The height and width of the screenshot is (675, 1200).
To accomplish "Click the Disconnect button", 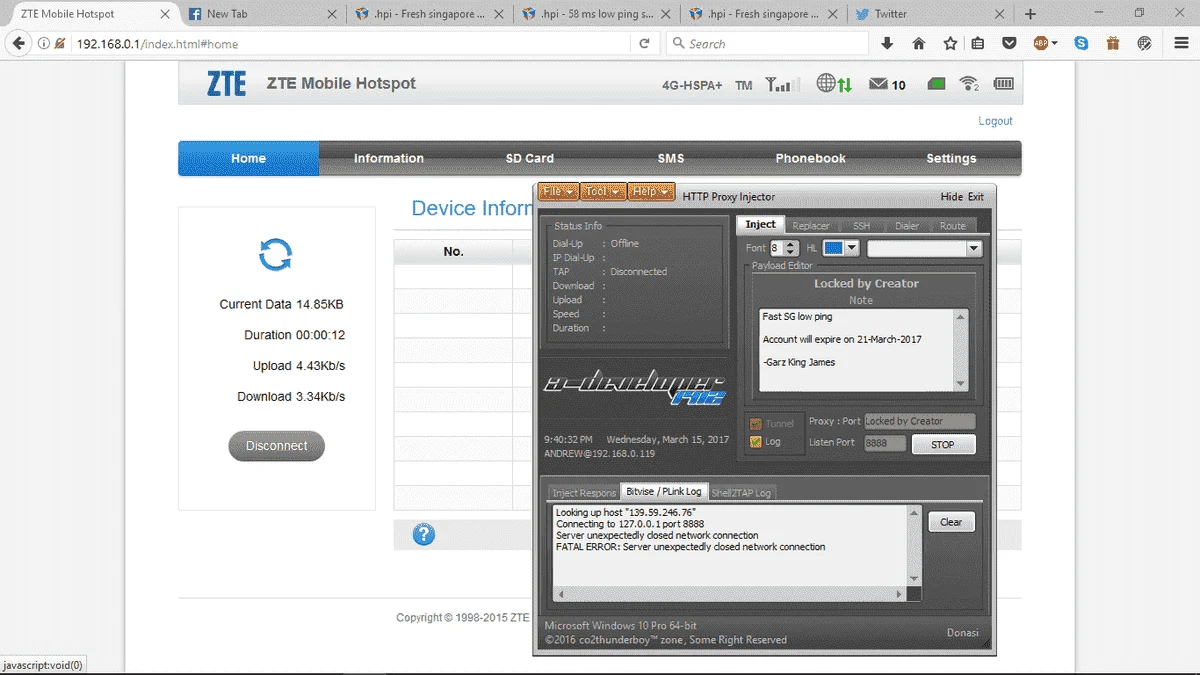I will pyautogui.click(x=277, y=446).
